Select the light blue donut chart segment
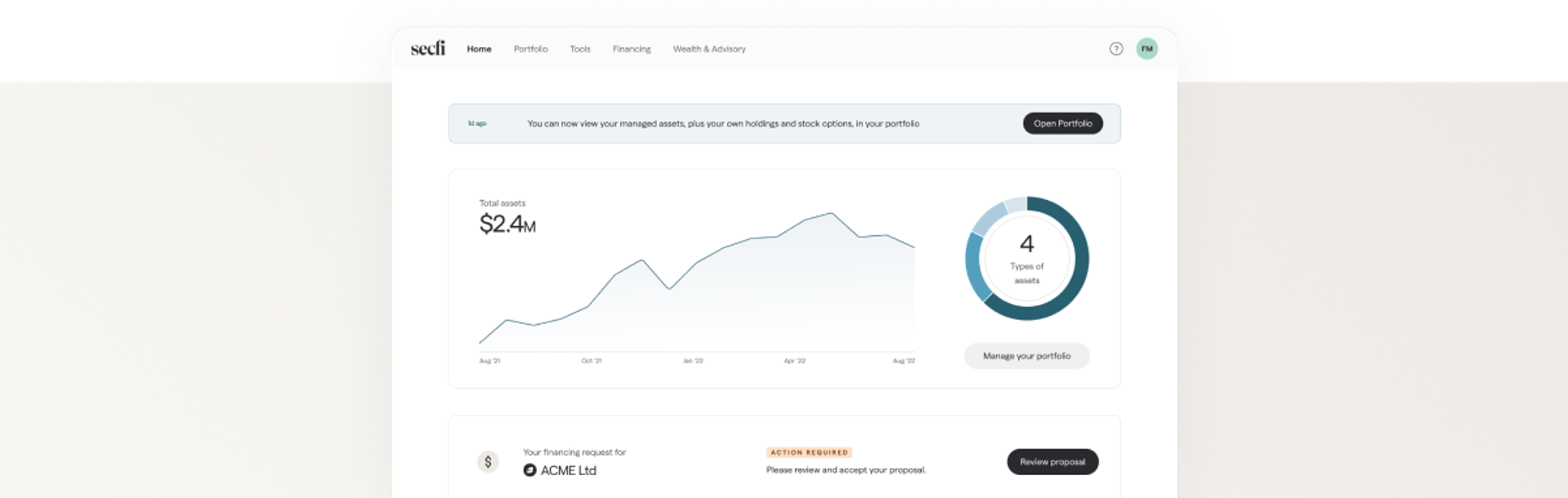 click(990, 218)
